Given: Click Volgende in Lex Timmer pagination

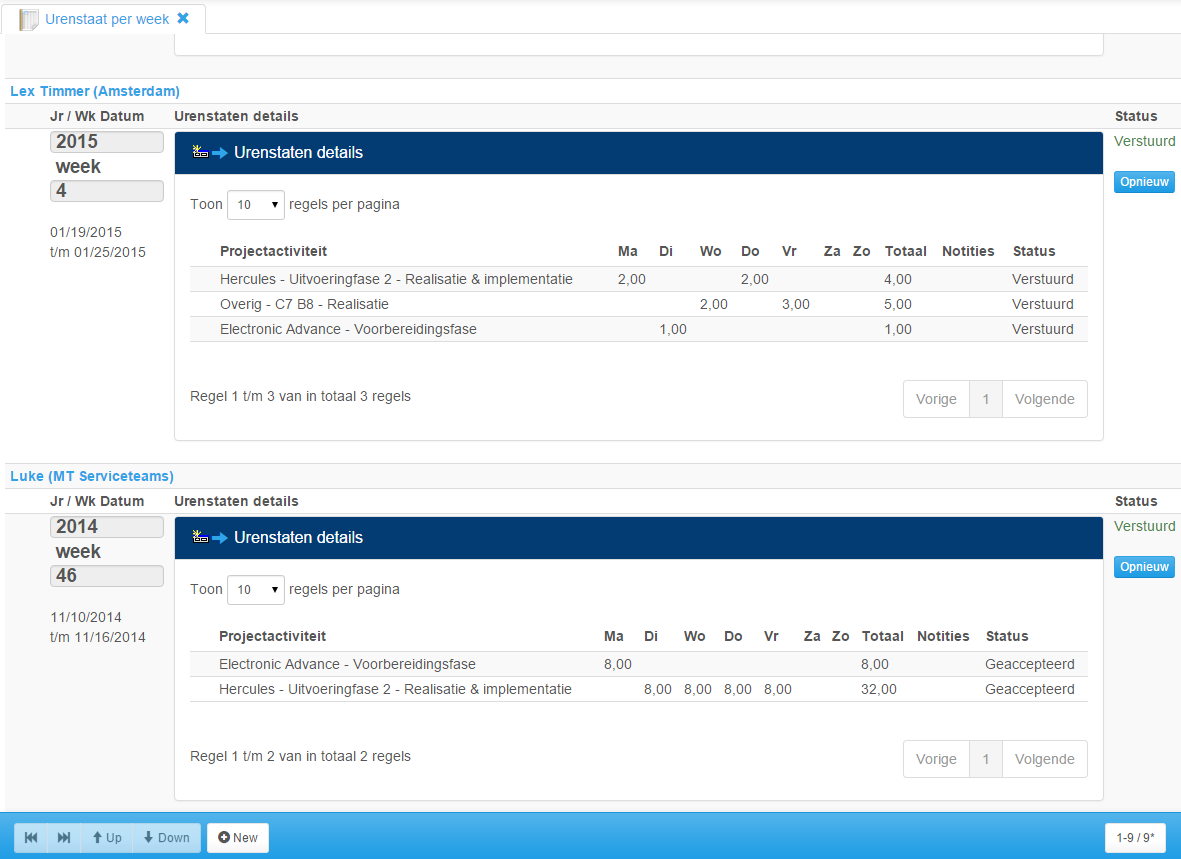Looking at the screenshot, I should 1044,399.
